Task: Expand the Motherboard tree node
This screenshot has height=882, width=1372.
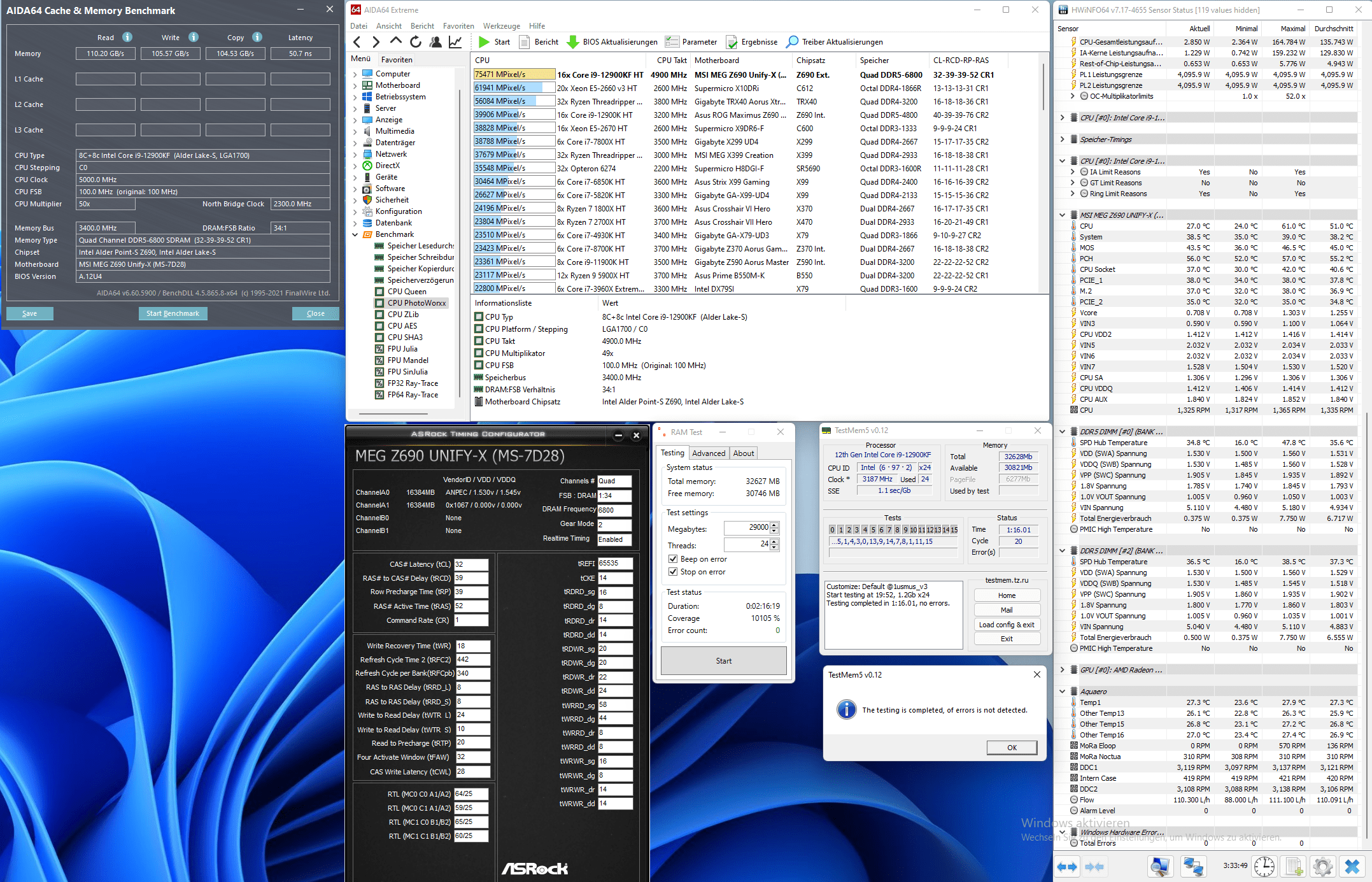Action: pos(355,85)
